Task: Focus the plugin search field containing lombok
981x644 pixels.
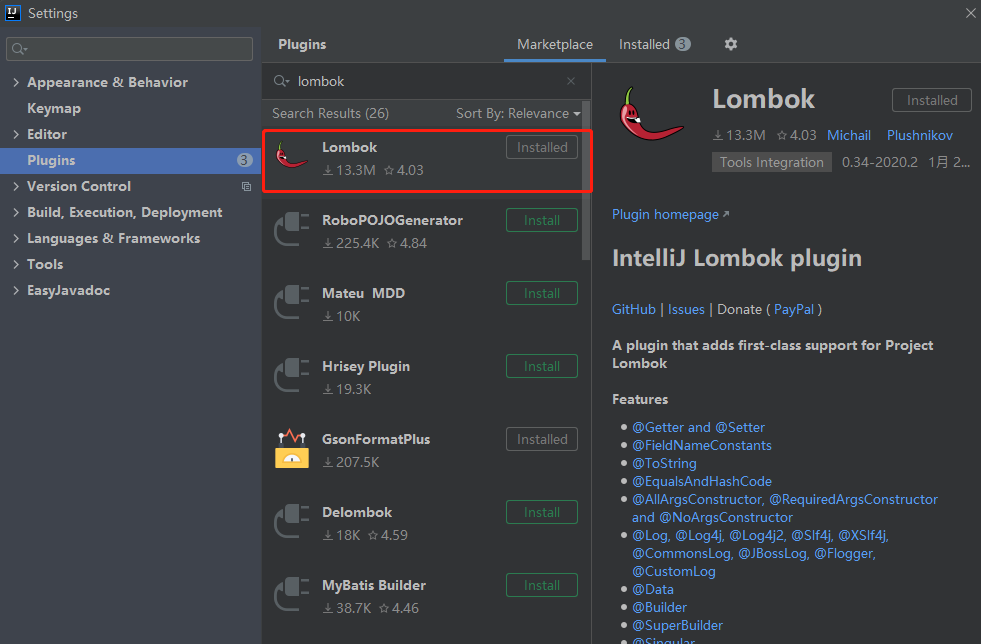Action: point(425,81)
